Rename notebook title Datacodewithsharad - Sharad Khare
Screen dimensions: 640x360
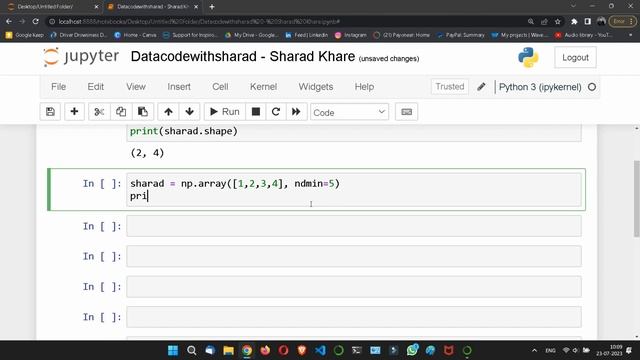[242, 57]
